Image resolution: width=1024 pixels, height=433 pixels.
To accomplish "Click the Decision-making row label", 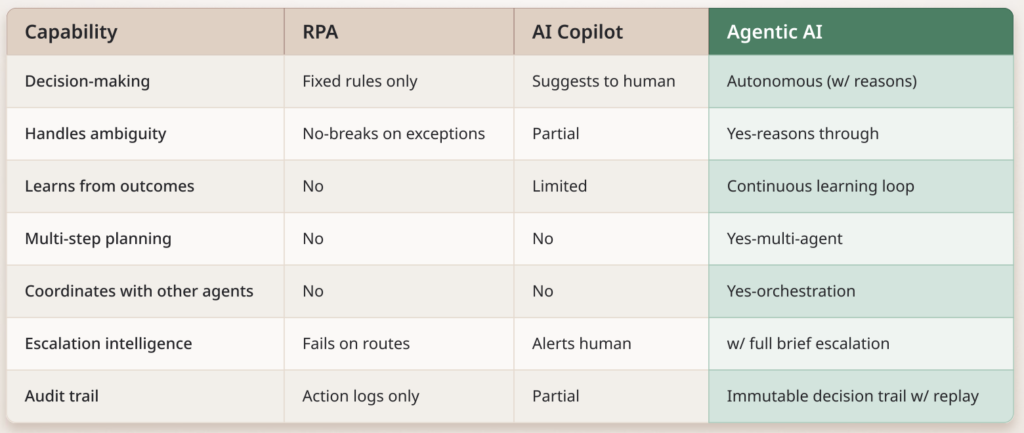I will tap(88, 81).
